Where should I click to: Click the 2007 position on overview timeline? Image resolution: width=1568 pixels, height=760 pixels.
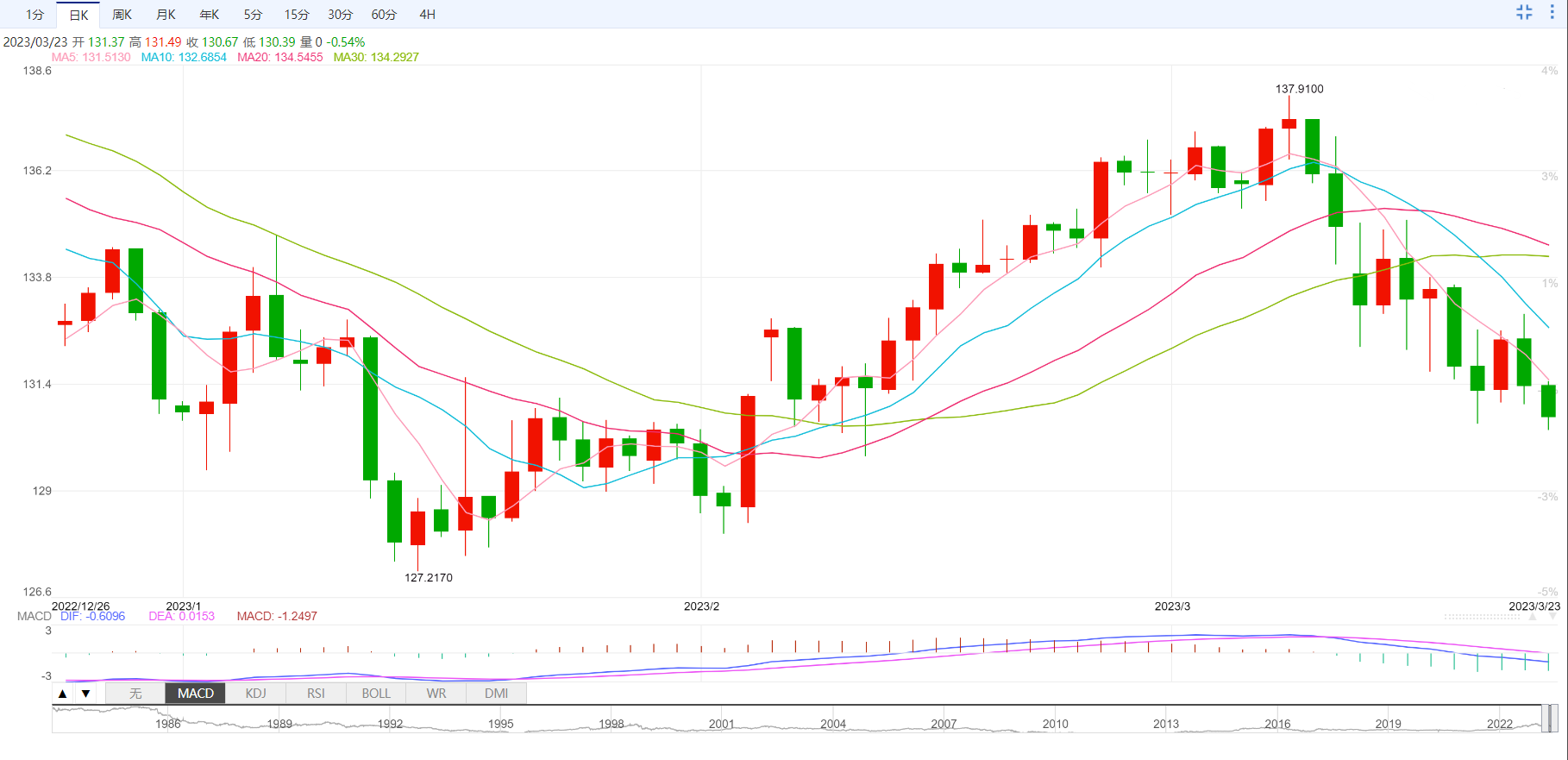pyautogui.click(x=944, y=723)
